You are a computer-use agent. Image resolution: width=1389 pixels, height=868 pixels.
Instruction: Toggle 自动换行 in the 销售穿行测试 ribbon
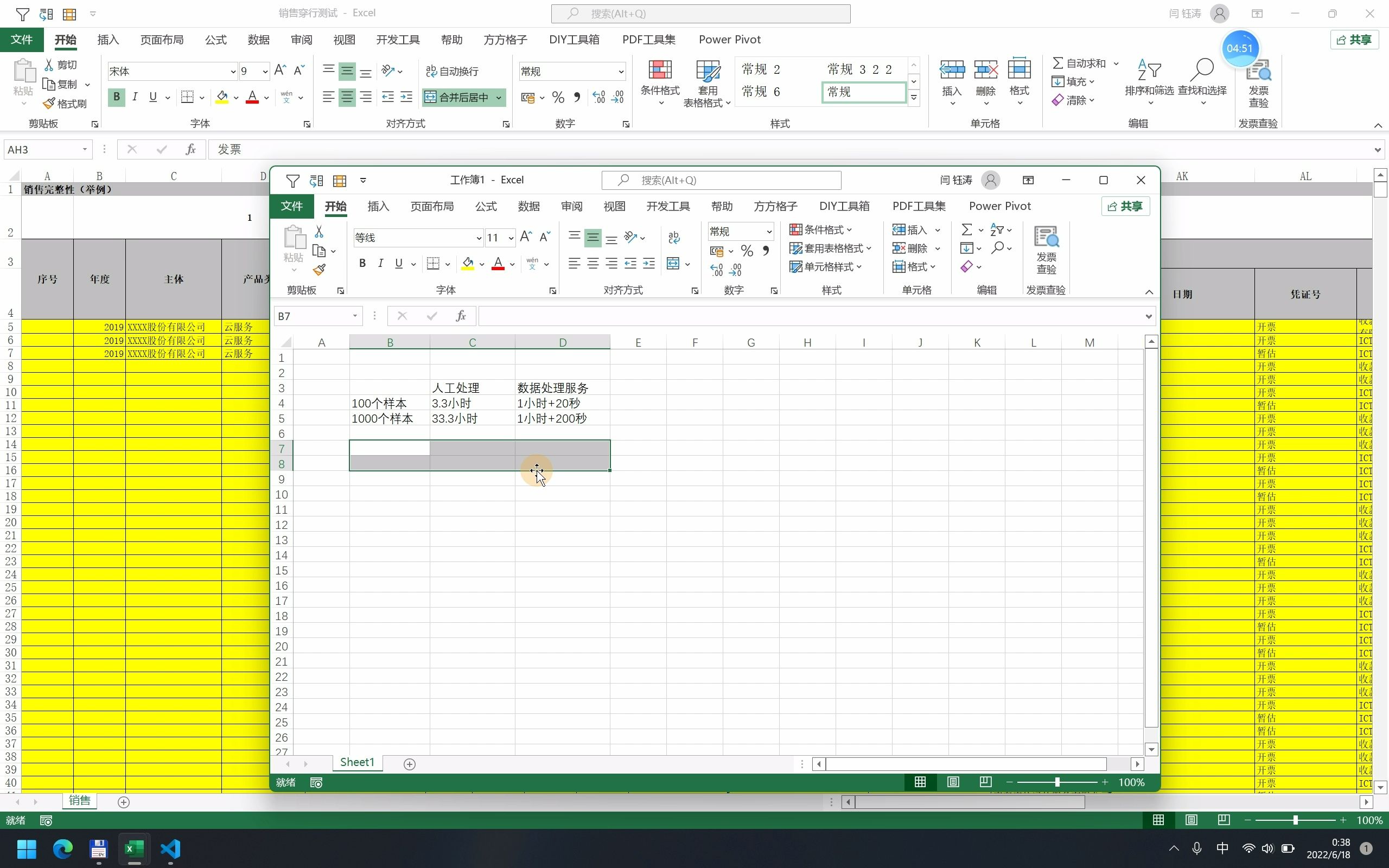453,71
